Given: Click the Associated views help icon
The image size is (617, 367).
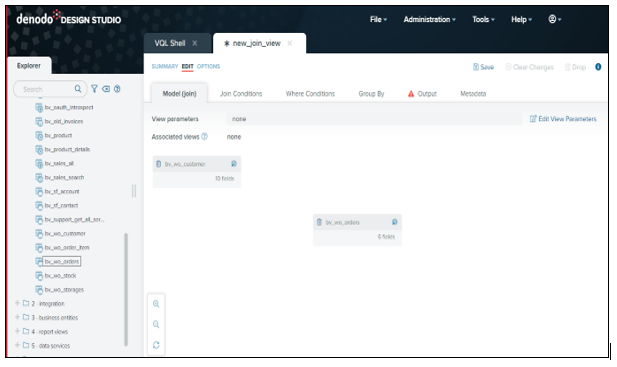Looking at the screenshot, I should coord(205,136).
